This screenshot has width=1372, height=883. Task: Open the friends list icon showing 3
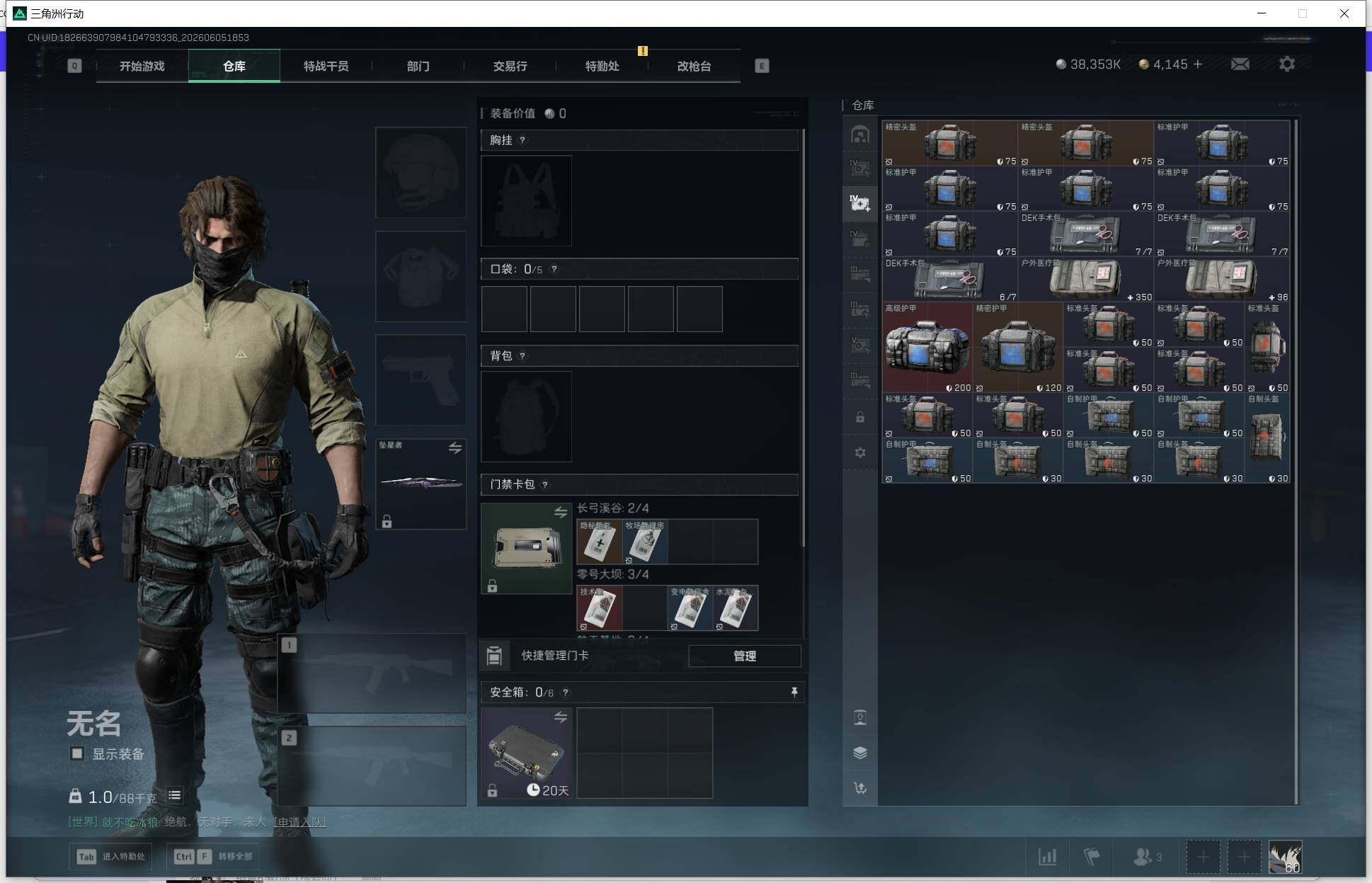(1148, 857)
